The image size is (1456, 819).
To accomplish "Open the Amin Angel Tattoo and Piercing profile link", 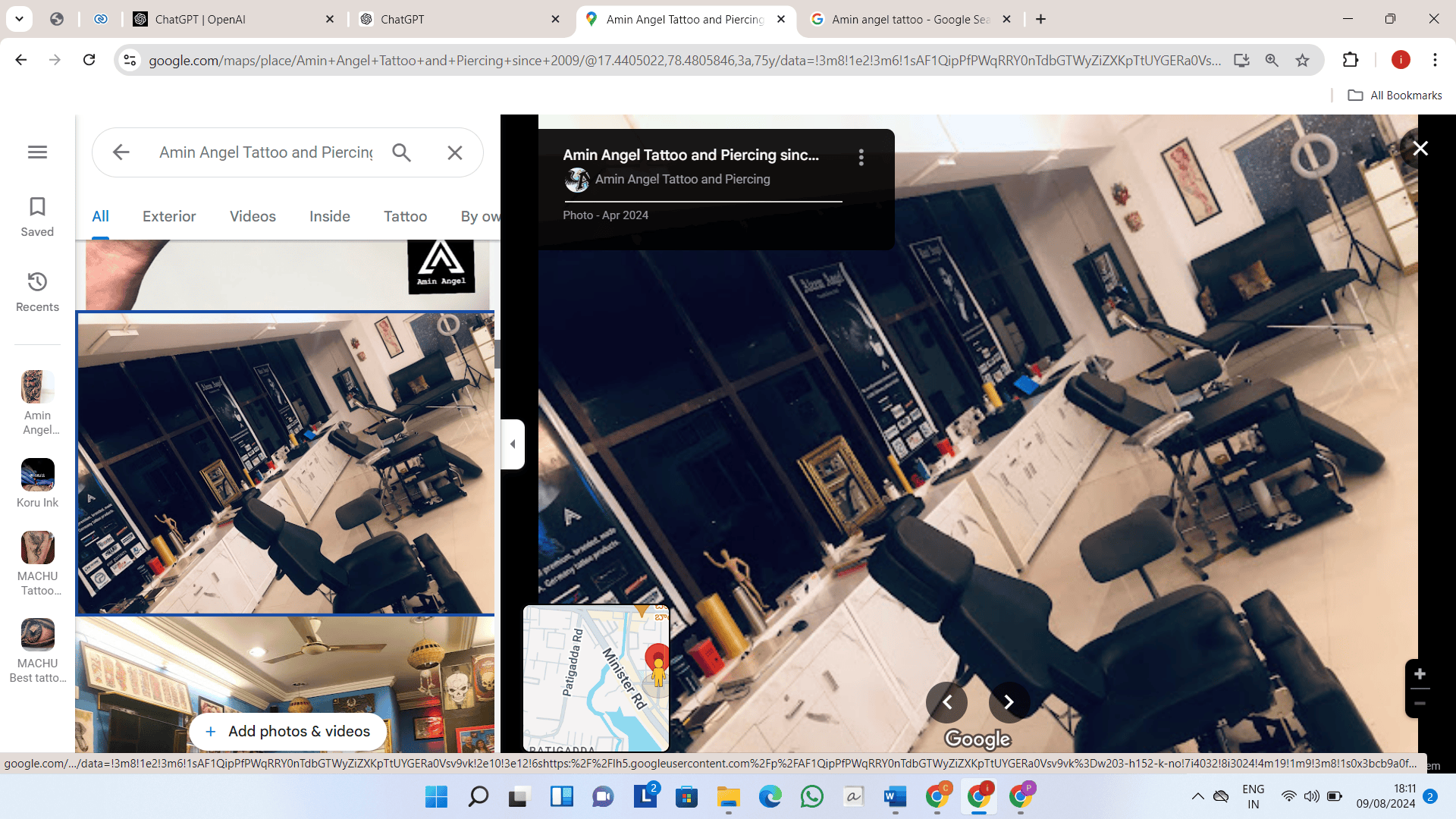I will (x=682, y=180).
